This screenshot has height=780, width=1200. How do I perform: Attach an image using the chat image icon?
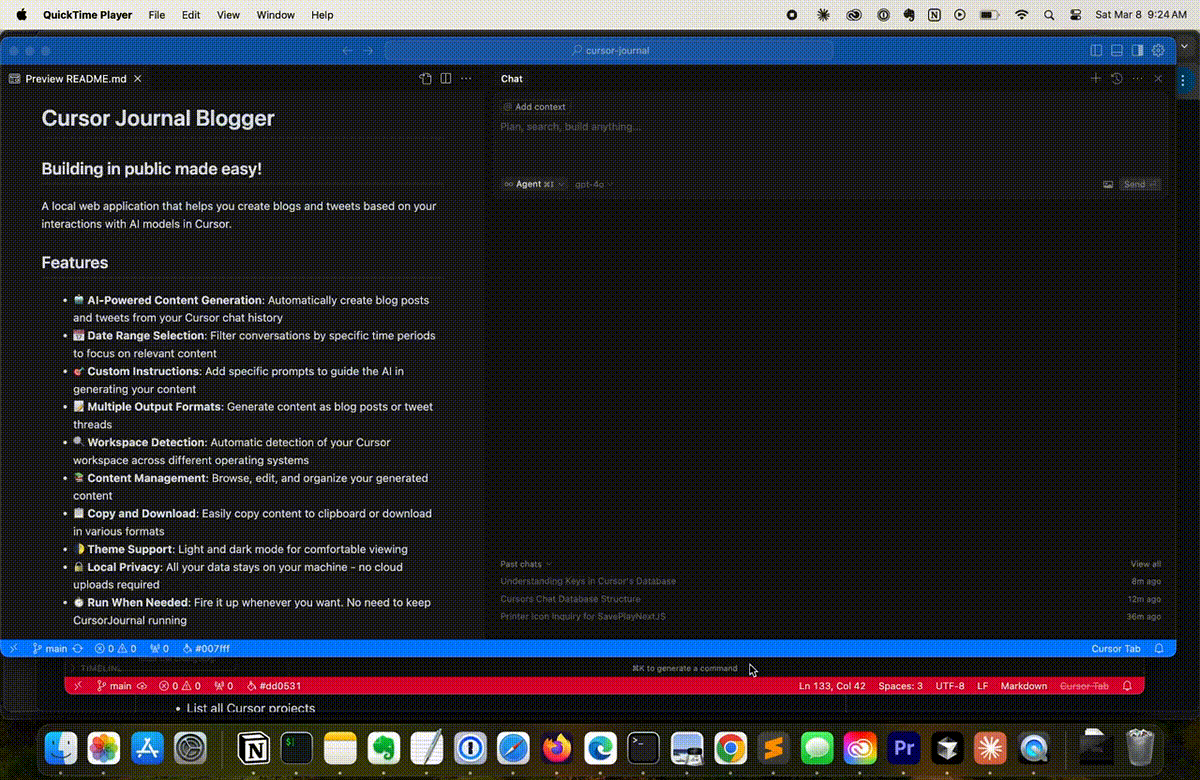coord(1108,184)
